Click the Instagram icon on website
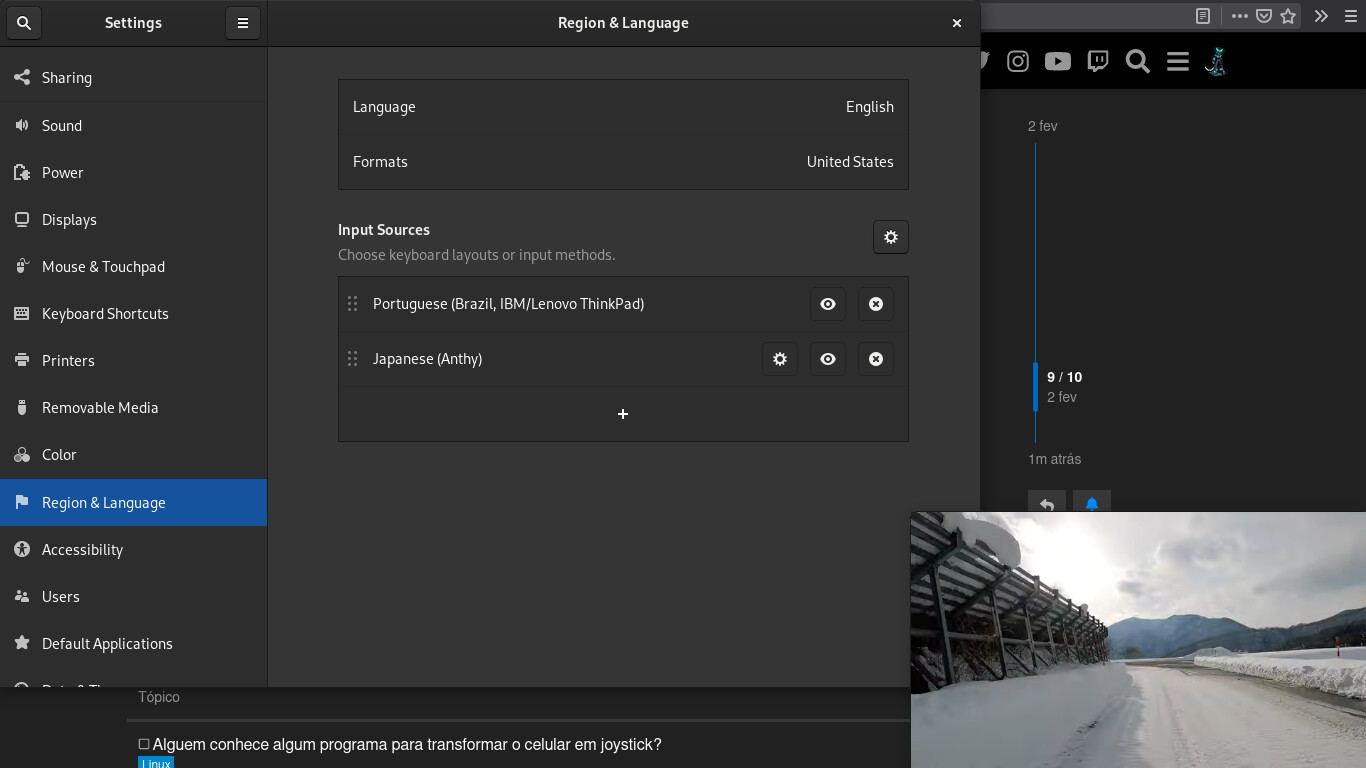Screen dimensions: 1366x768 [x=1017, y=62]
